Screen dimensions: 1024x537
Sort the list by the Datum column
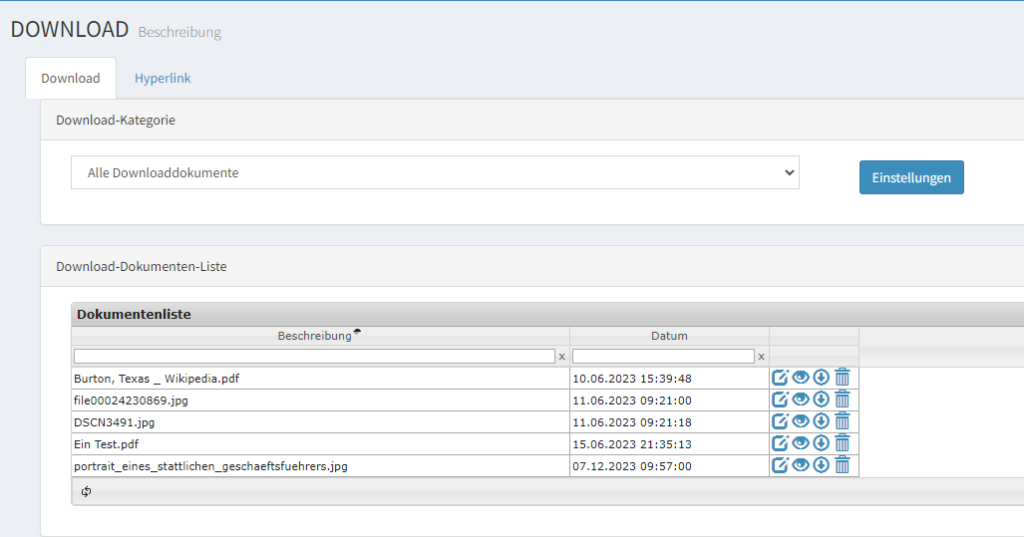[669, 336]
